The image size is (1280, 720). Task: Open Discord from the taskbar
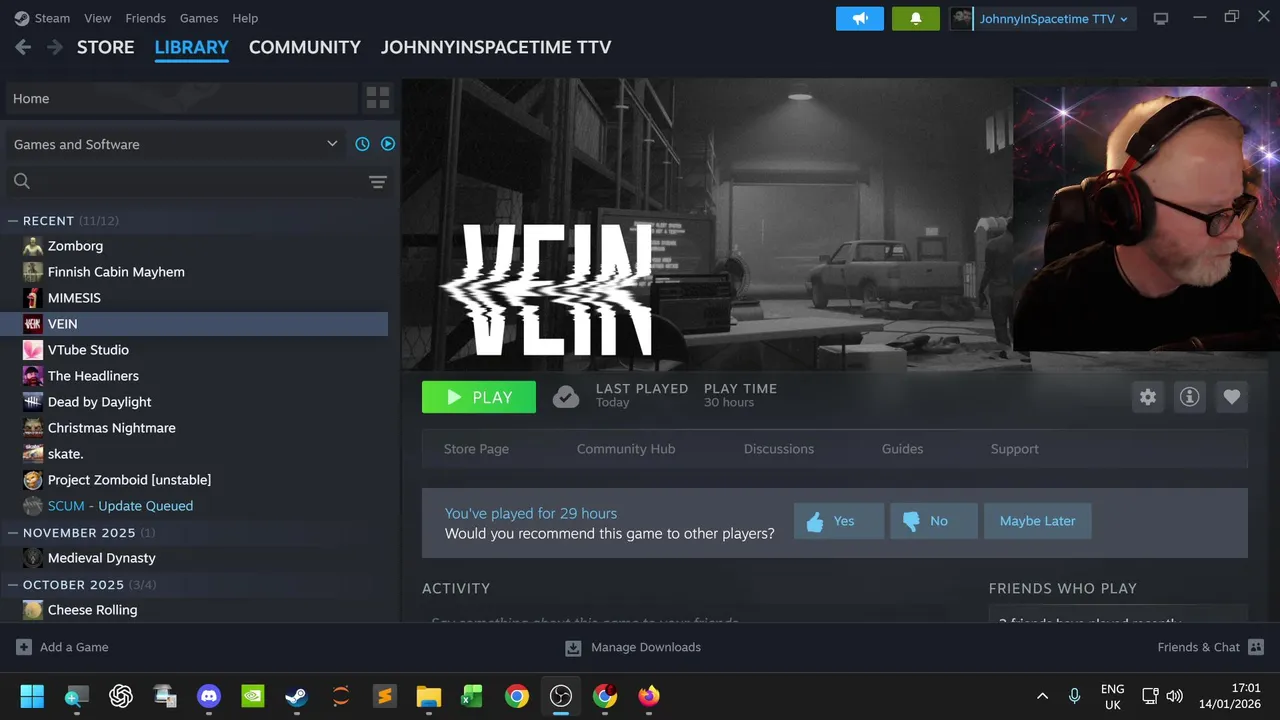(x=209, y=696)
